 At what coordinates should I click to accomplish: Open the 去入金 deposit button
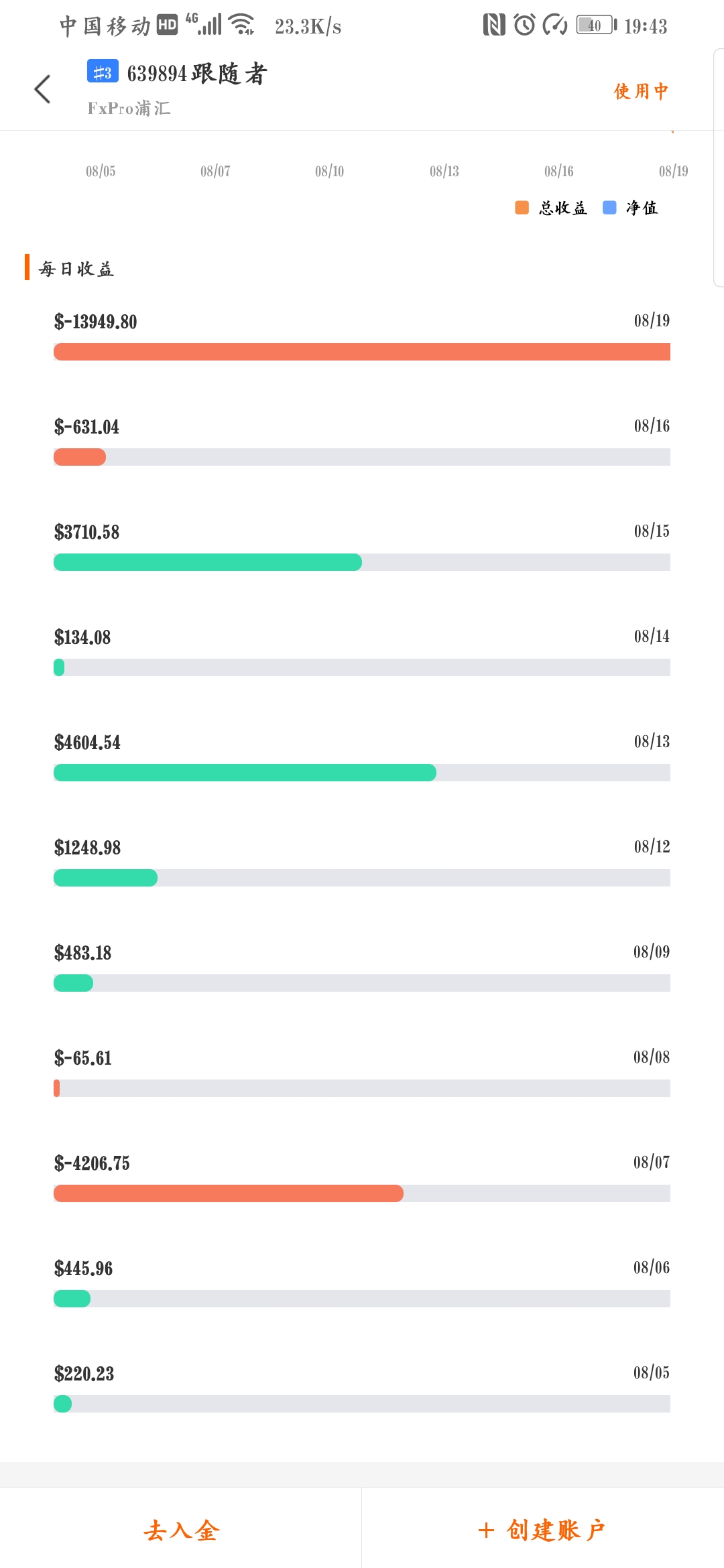click(x=181, y=1530)
